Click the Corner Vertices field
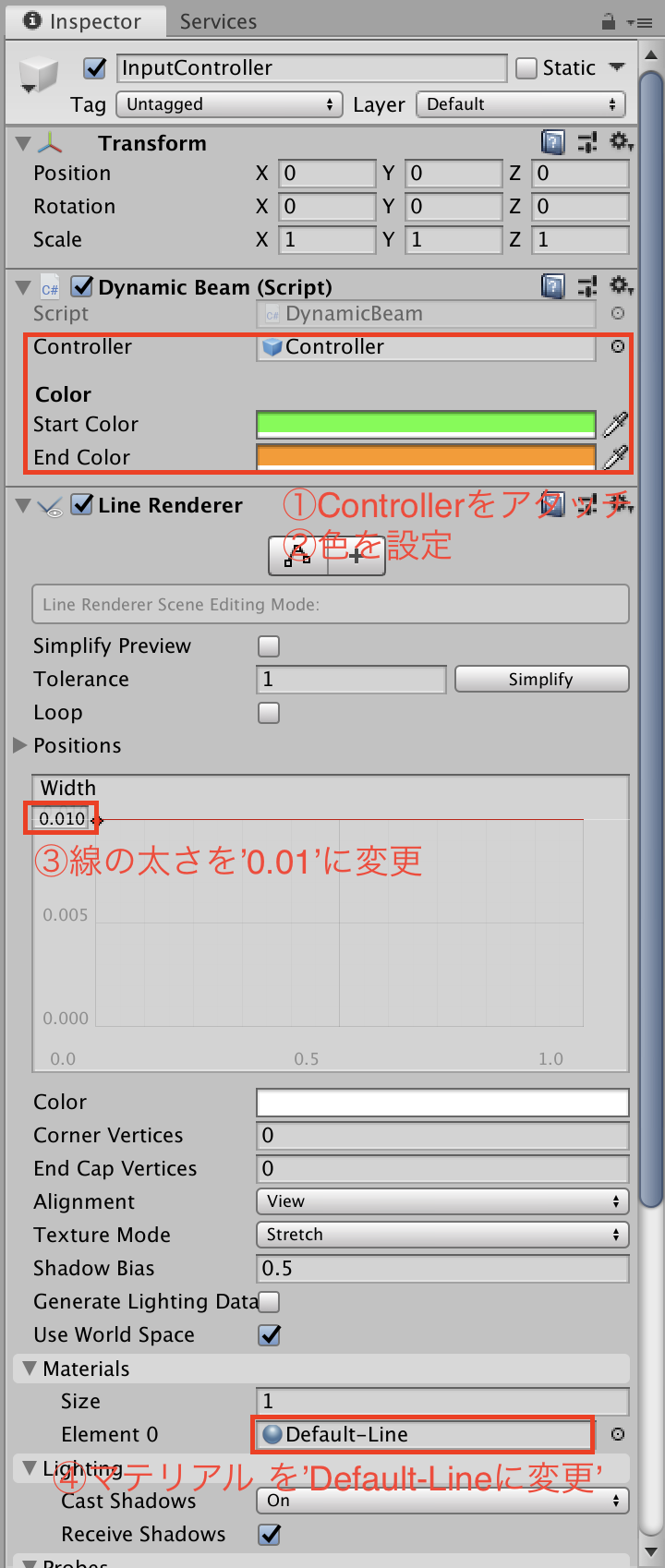The width and height of the screenshot is (665, 1568). (x=442, y=1136)
